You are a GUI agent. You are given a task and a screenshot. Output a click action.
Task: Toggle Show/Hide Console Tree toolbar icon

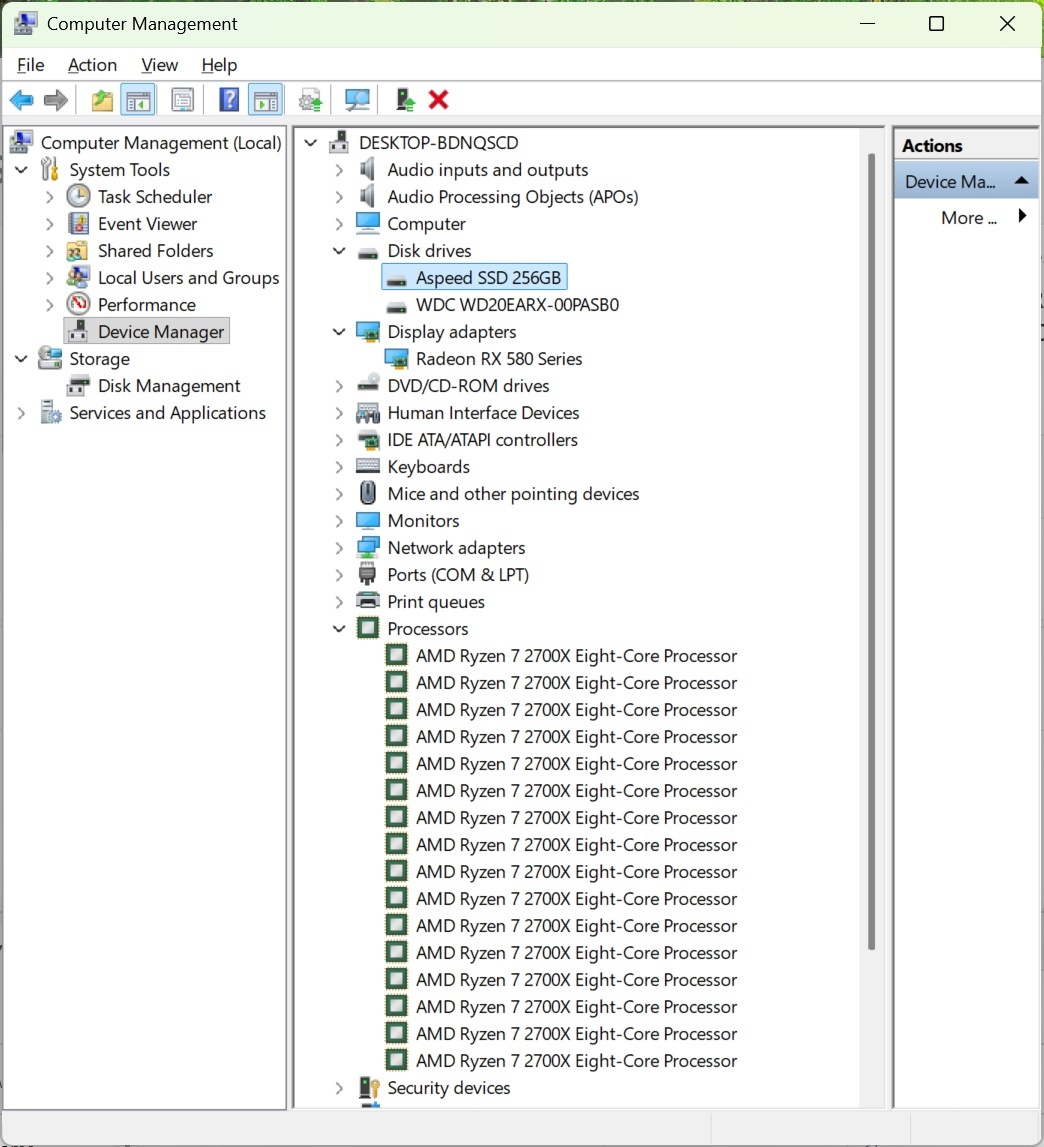tap(138, 100)
